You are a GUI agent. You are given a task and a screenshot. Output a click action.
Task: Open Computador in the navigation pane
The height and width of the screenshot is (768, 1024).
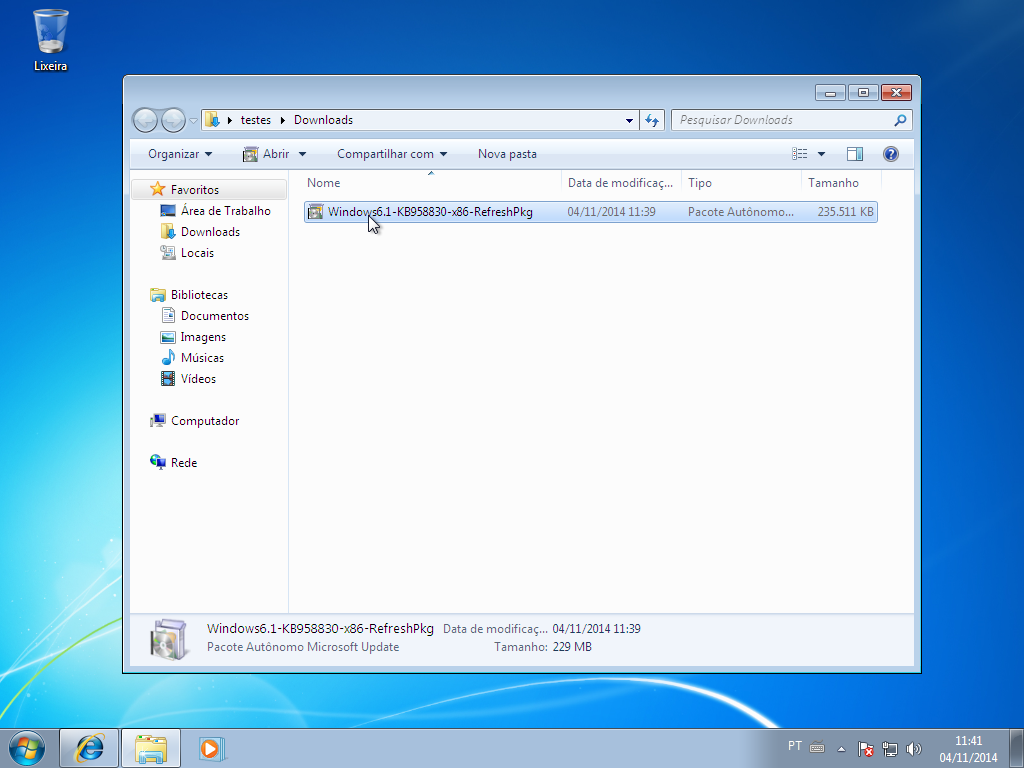pos(203,420)
